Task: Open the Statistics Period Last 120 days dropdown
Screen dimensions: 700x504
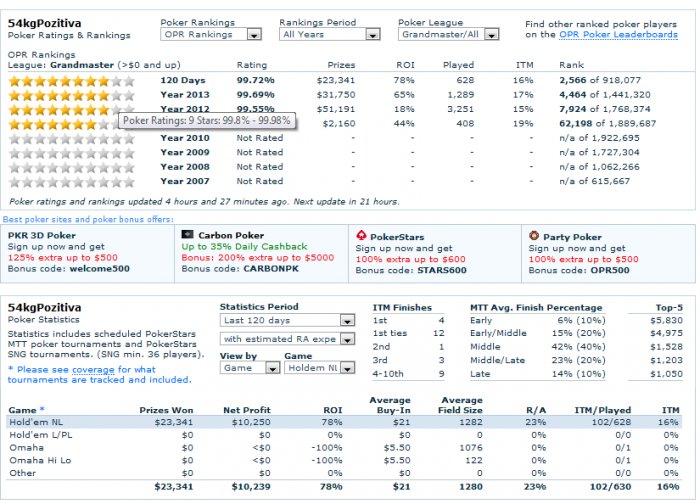Action: (x=287, y=320)
